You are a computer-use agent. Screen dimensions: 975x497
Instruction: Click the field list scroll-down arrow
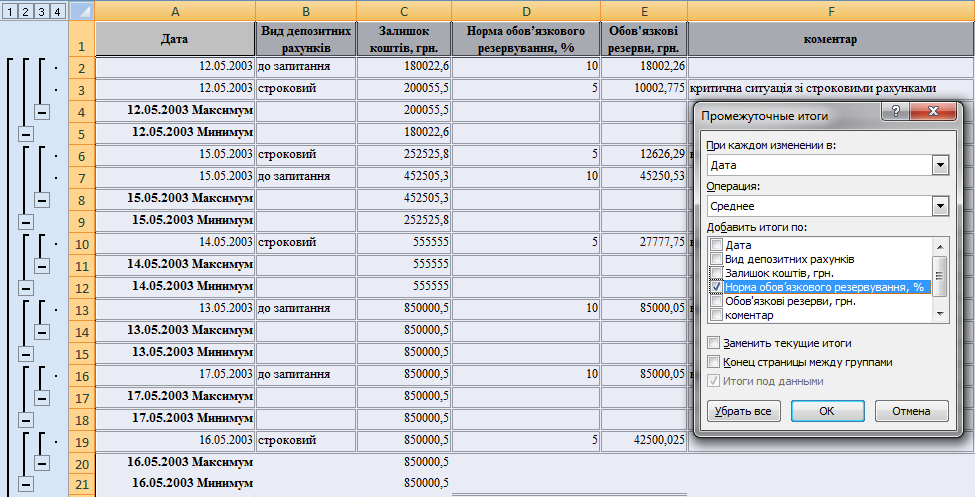[940, 314]
